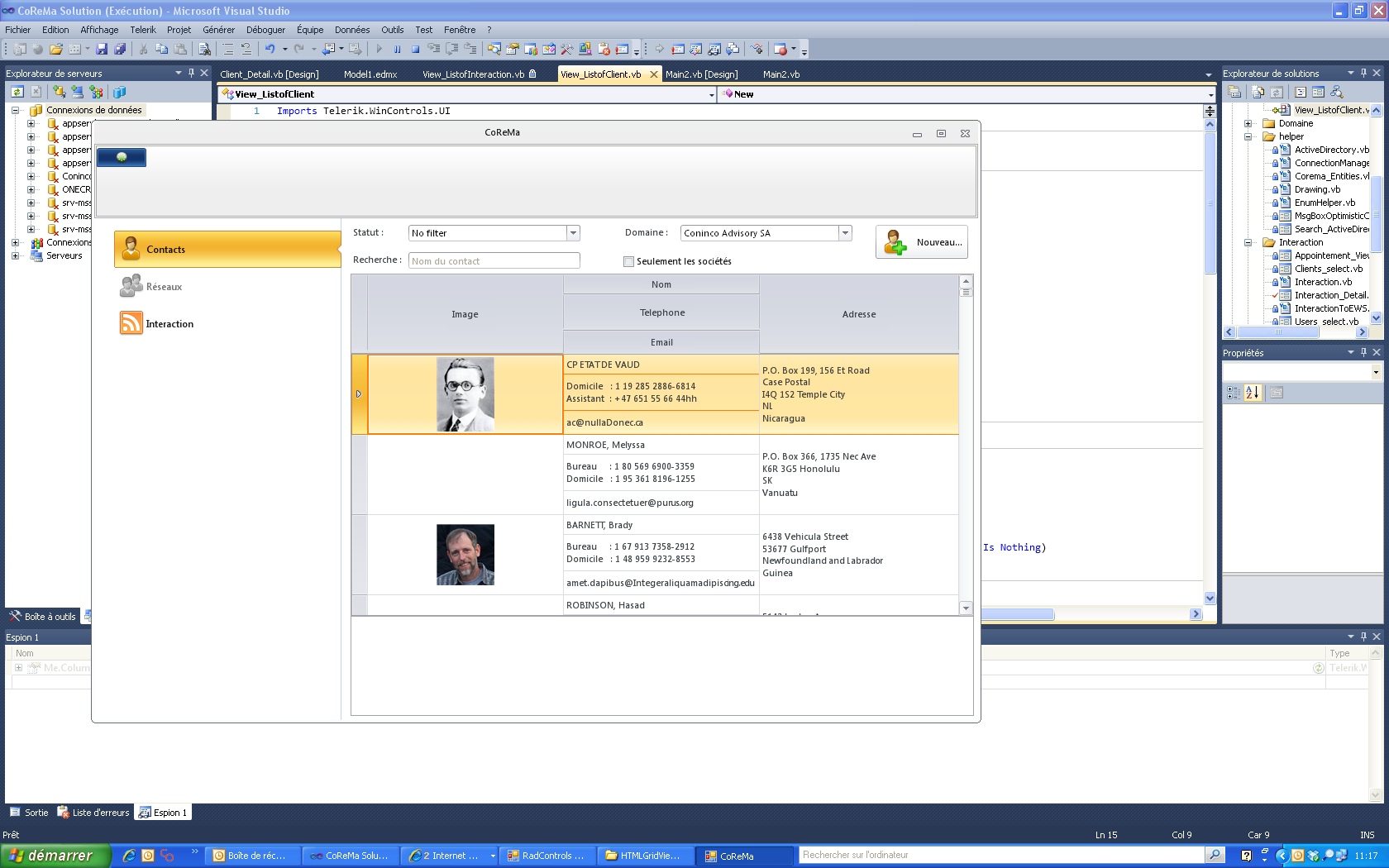The width and height of the screenshot is (1389, 868).
Task: Open the Déboguer menu
Action: point(265,30)
